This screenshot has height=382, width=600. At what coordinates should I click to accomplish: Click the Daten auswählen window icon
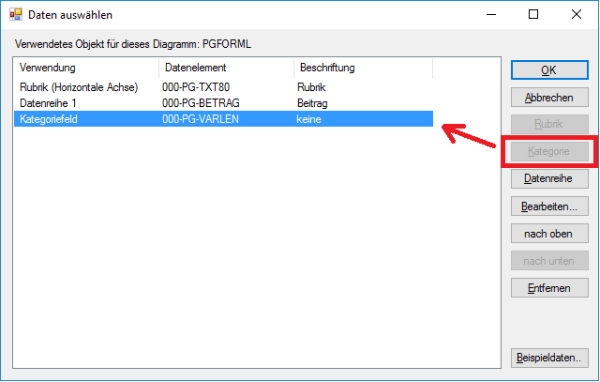[16, 15]
